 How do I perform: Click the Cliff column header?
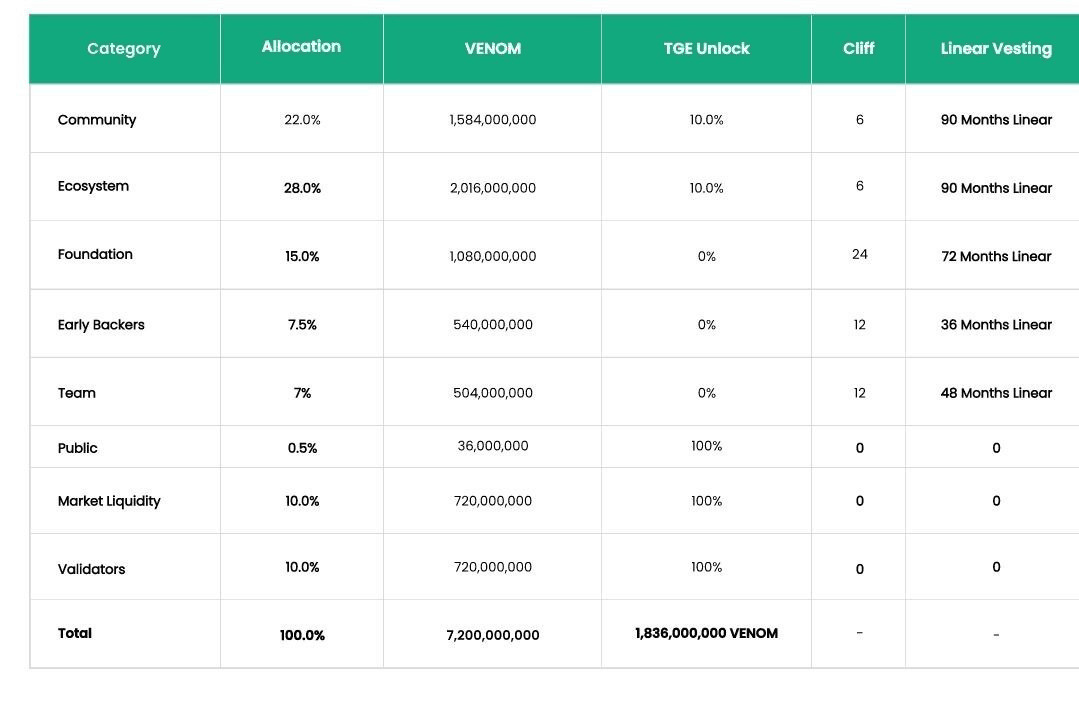tap(858, 48)
